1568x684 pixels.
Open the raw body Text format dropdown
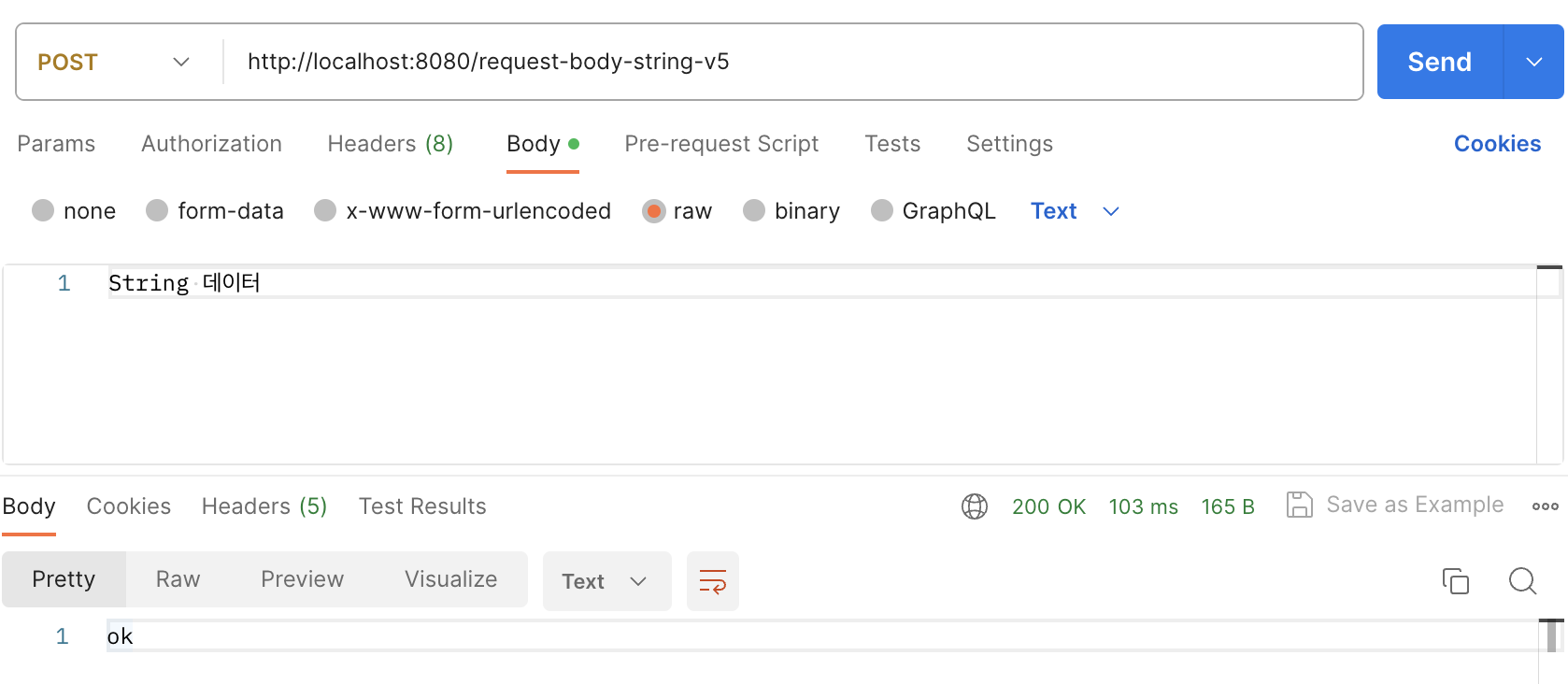[1075, 211]
